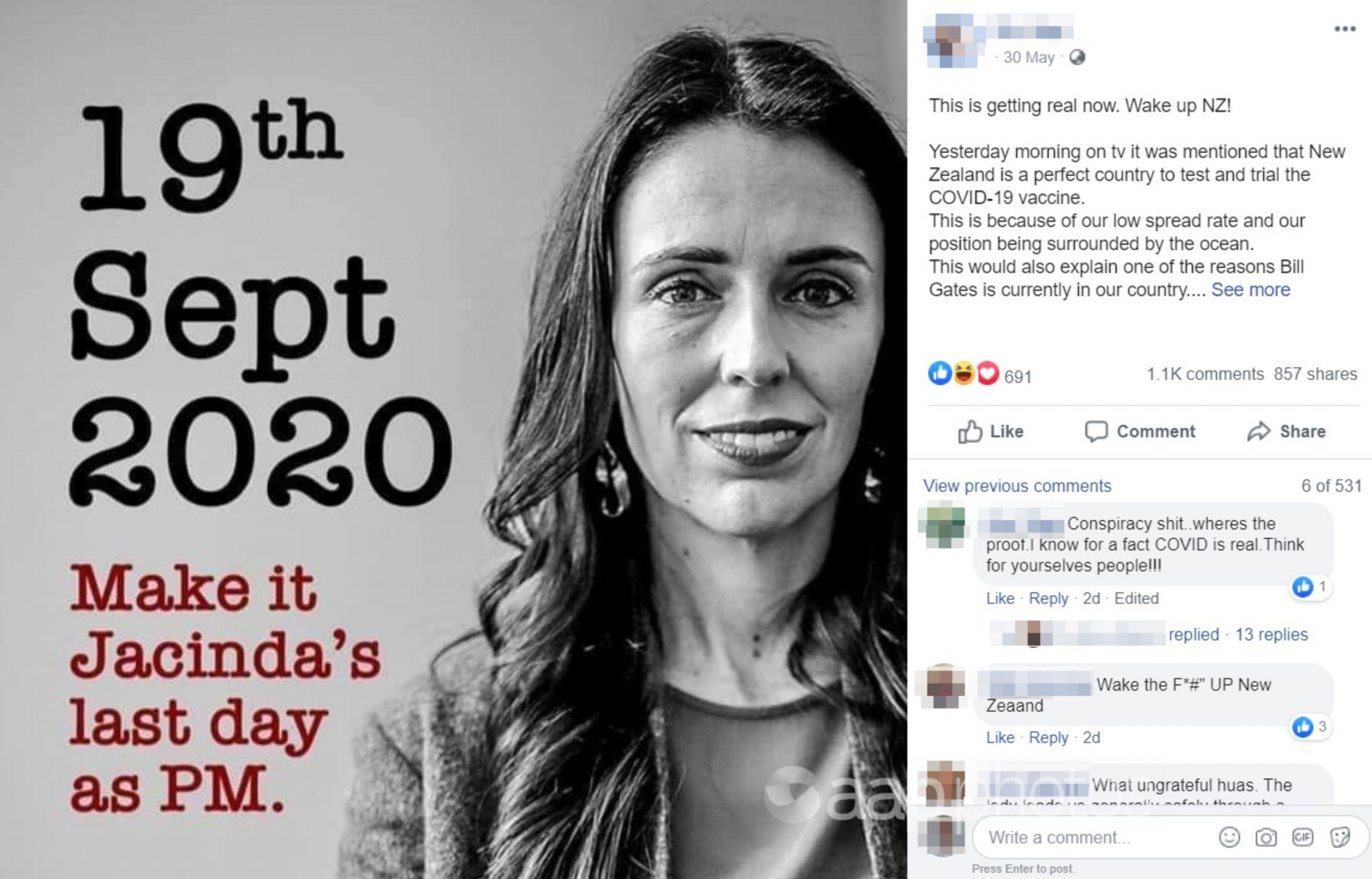Click the public globe privacy icon
Viewport: 1372px width, 879px height.
[1077, 58]
